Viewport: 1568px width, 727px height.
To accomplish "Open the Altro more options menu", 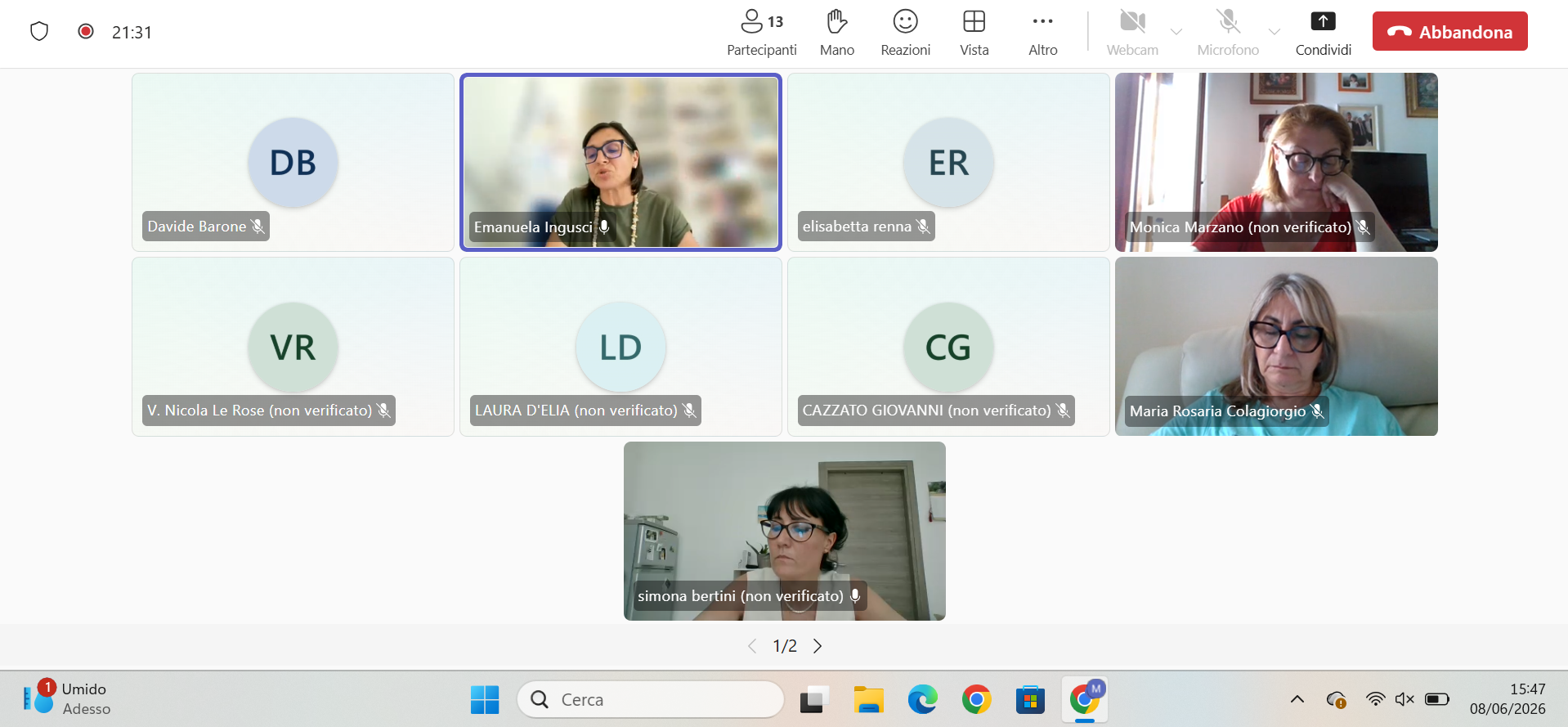I will pos(1042,33).
